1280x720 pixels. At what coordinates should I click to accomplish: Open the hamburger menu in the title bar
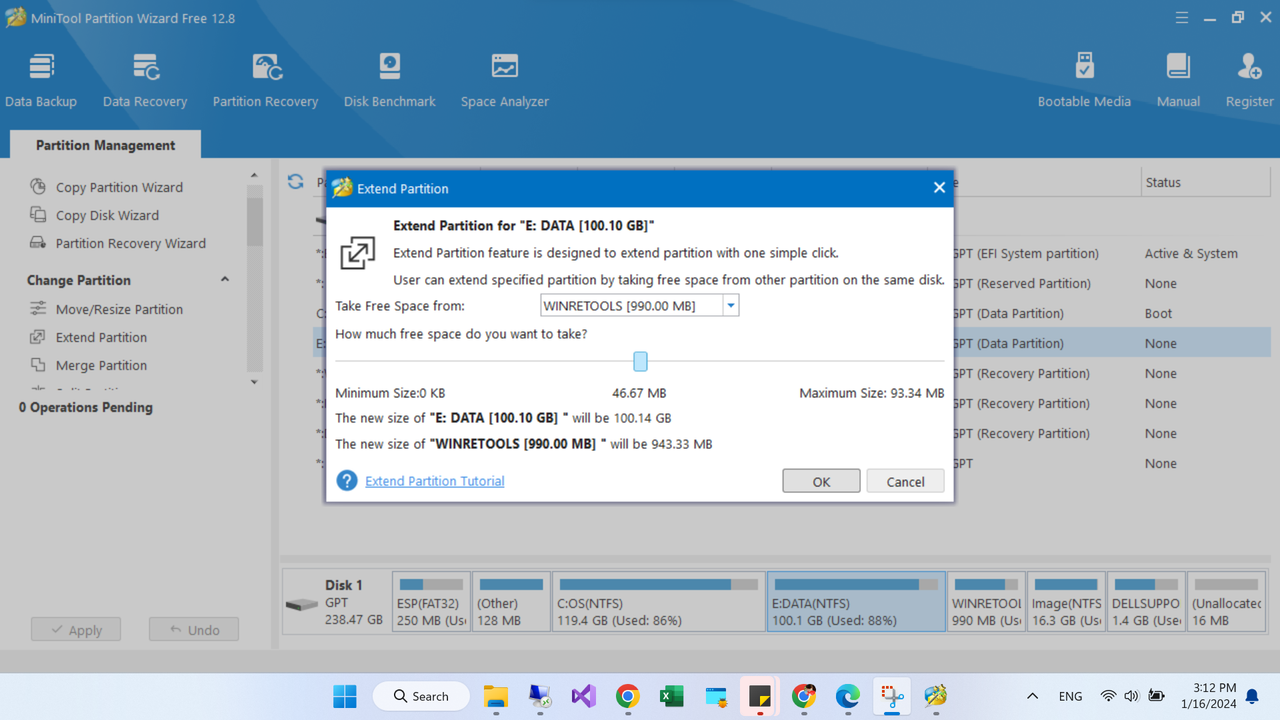(x=1182, y=18)
